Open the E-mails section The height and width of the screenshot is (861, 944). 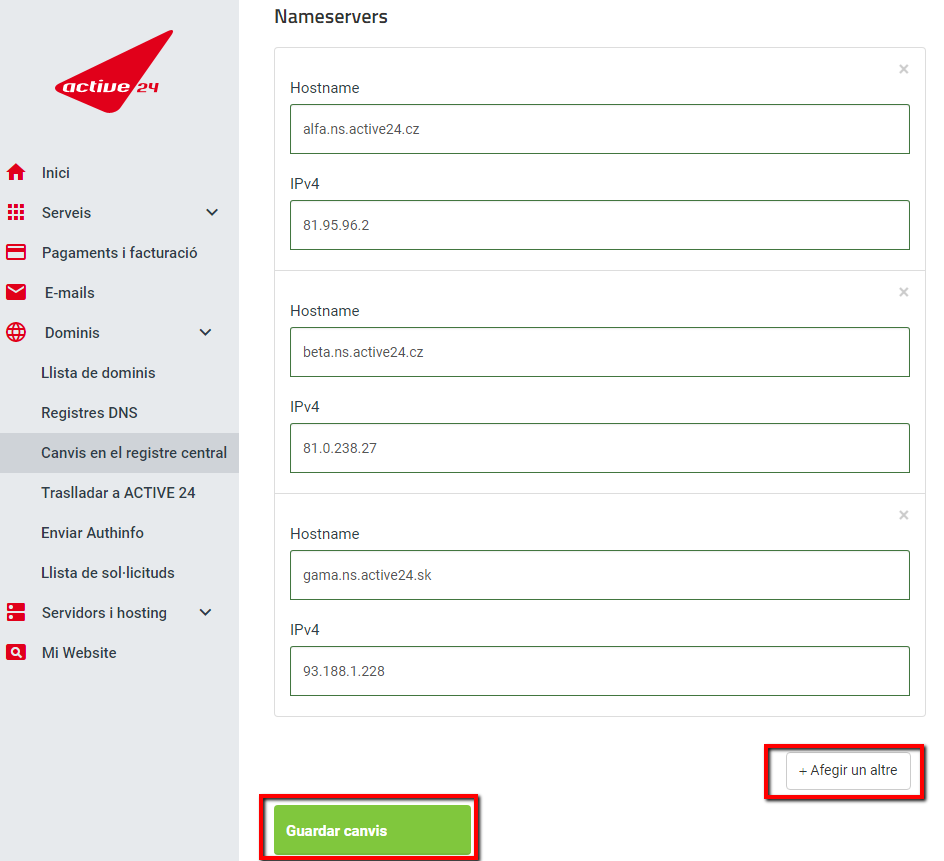coord(69,293)
